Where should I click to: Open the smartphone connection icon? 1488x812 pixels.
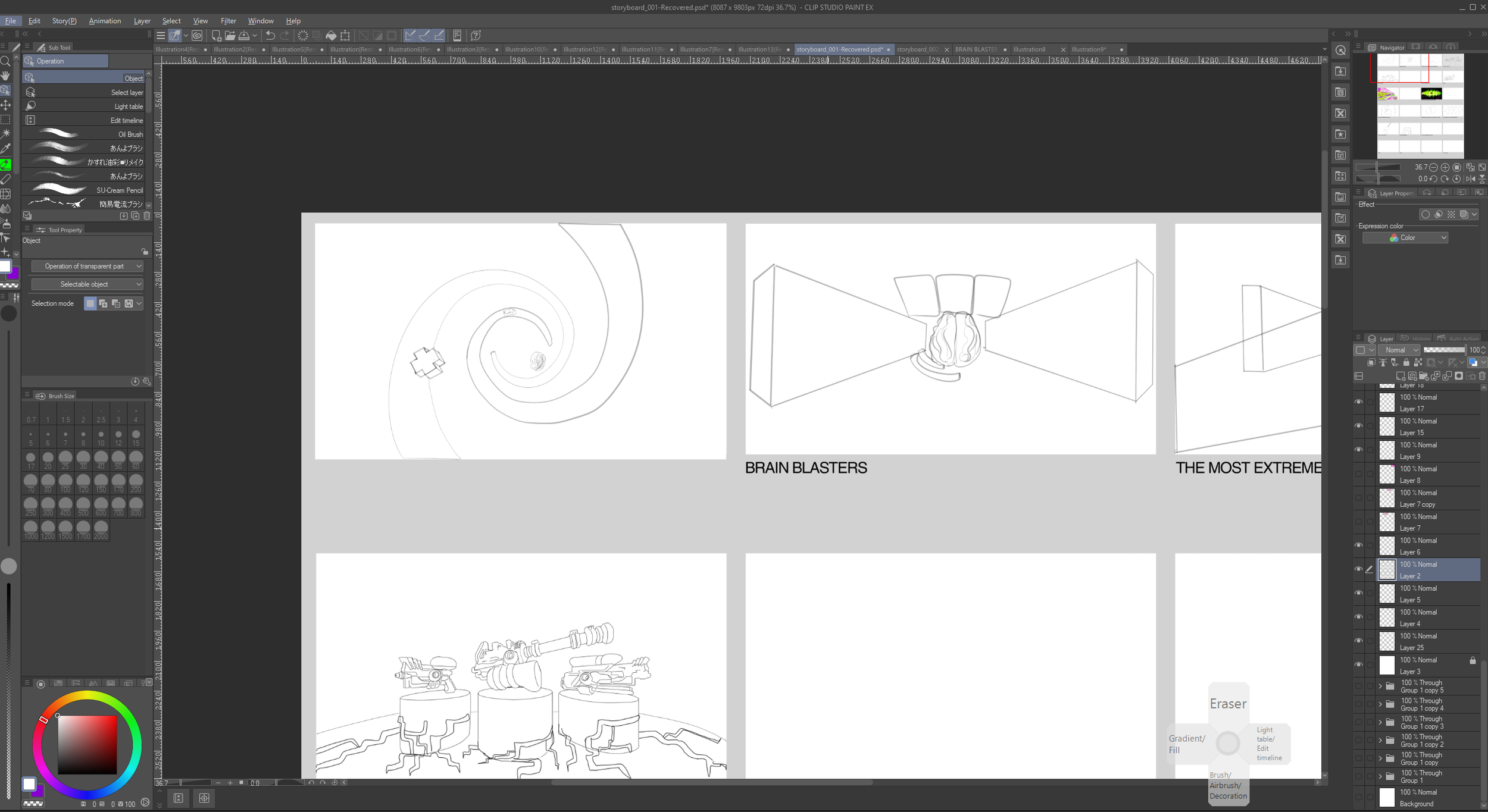point(457,36)
